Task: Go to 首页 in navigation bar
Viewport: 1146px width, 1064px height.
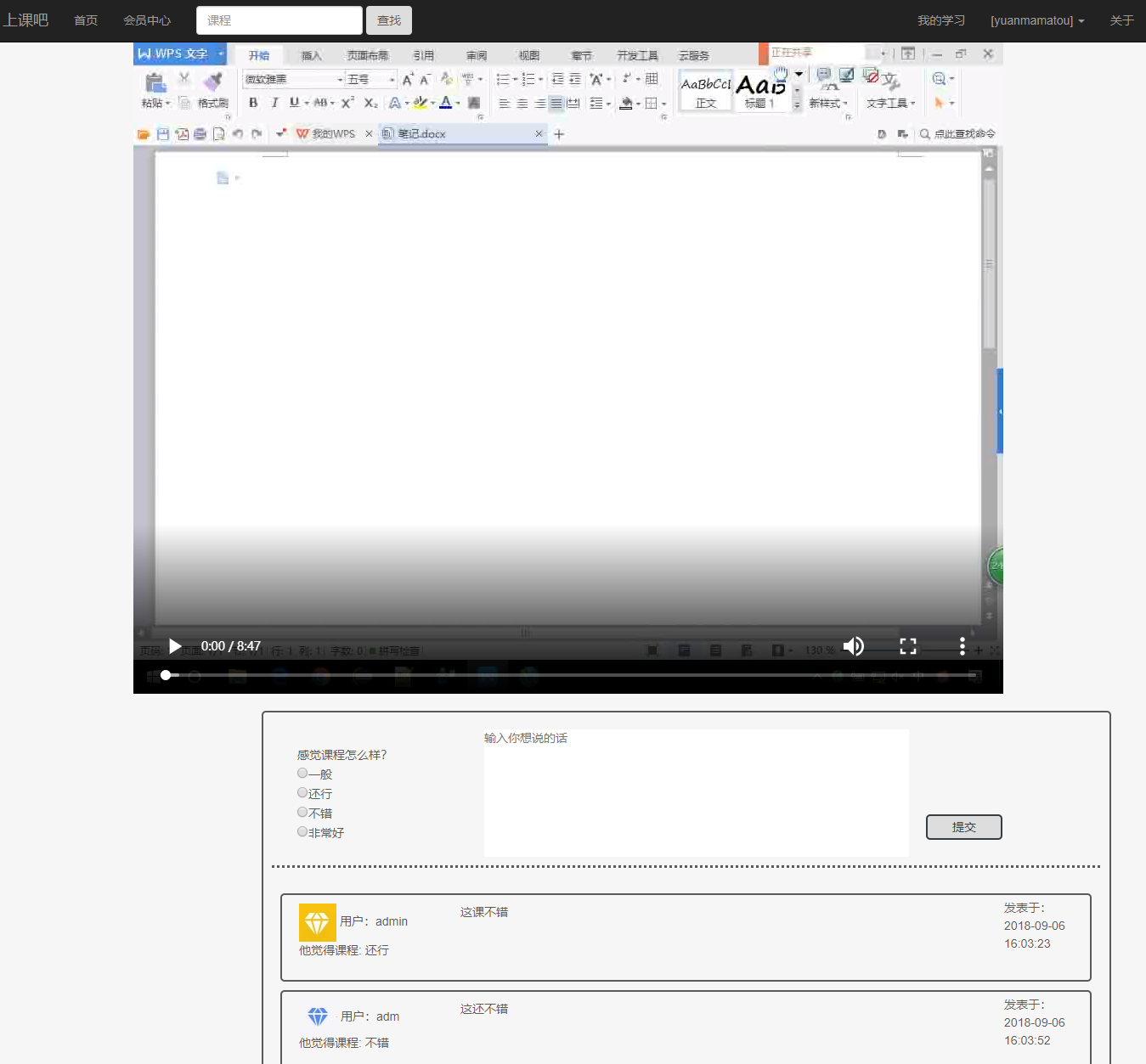Action: coord(86,20)
